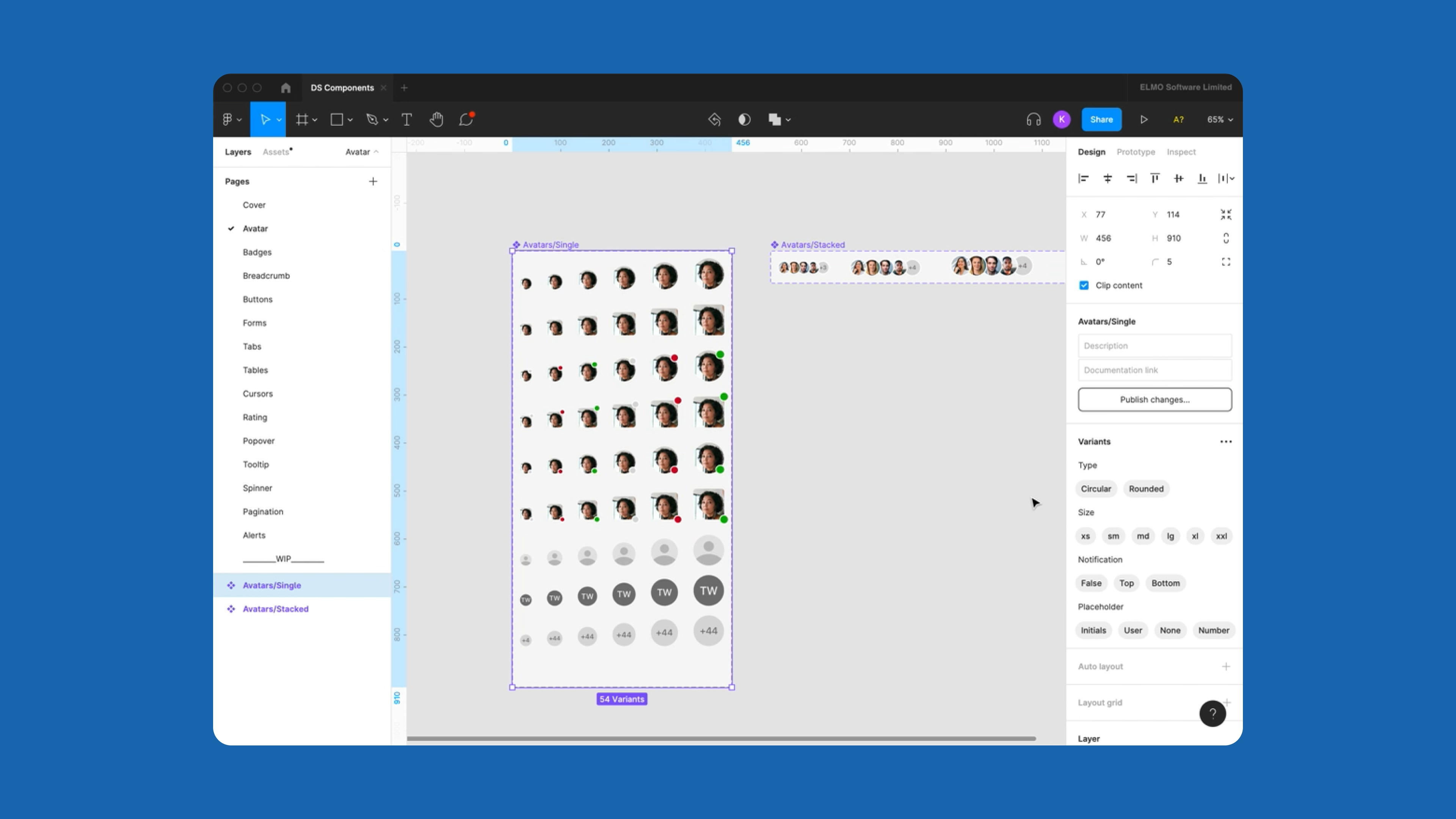1456x819 pixels.
Task: Add a new page with plus icon
Action: click(x=373, y=182)
